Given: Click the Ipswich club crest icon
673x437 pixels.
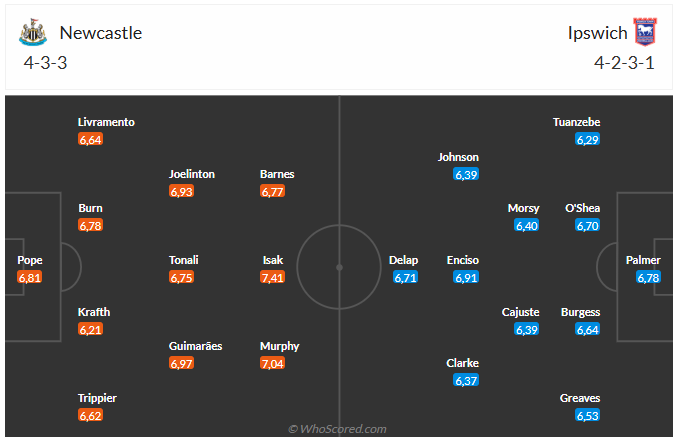Looking at the screenshot, I should [644, 33].
